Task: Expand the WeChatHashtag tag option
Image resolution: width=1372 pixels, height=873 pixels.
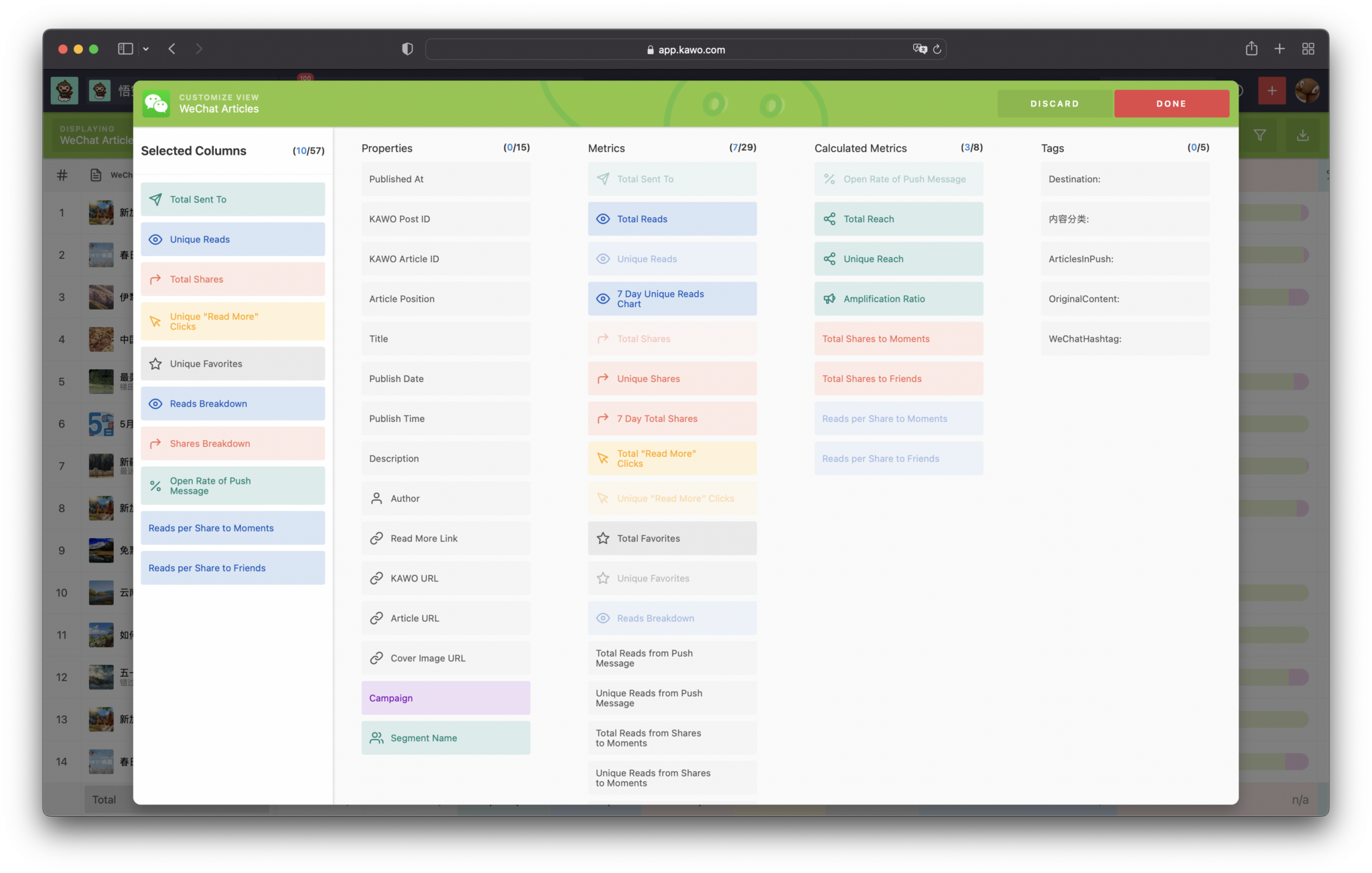Action: click(1125, 338)
